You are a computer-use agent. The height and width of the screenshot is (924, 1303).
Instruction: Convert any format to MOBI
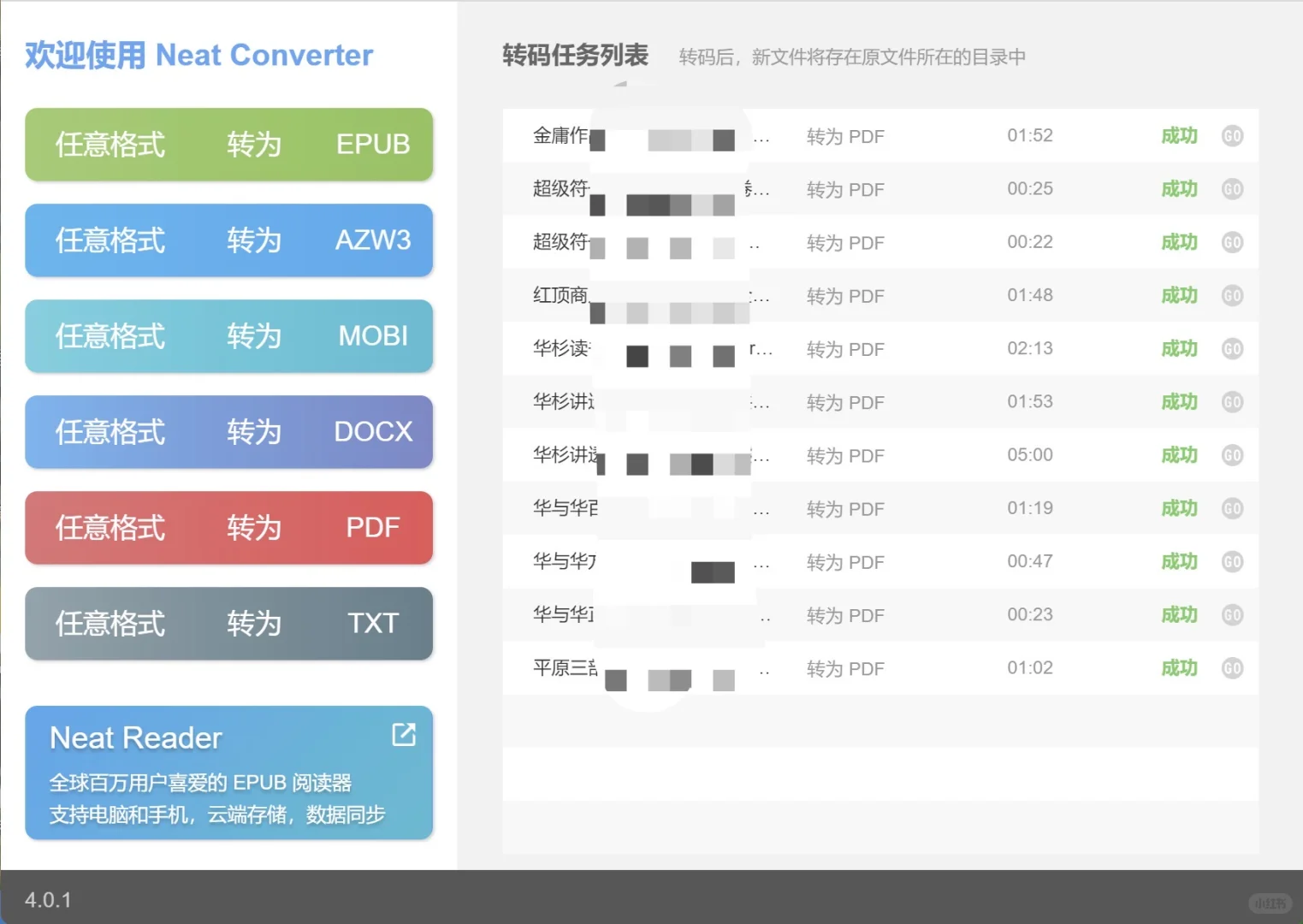click(x=228, y=336)
